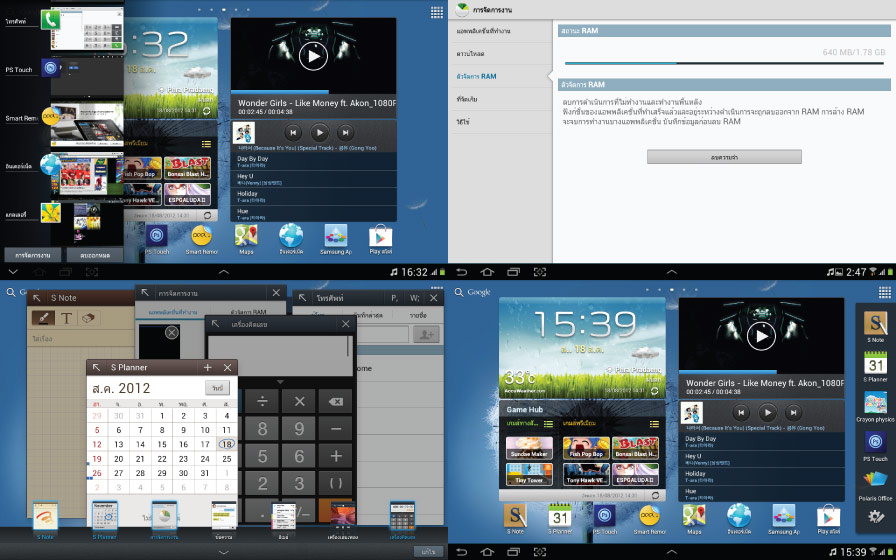Skip to next track in the 15:39 music widget
The height and width of the screenshot is (560, 896).
click(793, 412)
